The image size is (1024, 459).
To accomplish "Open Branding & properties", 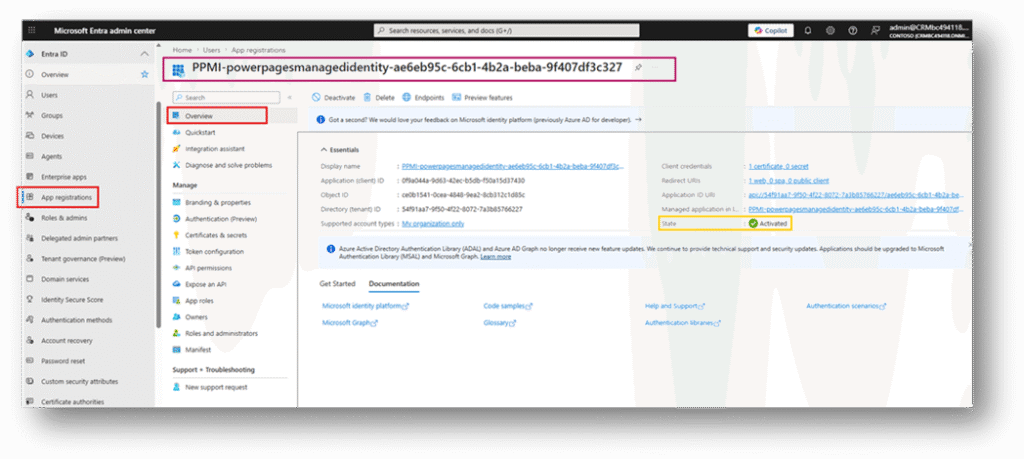I will coord(217,202).
